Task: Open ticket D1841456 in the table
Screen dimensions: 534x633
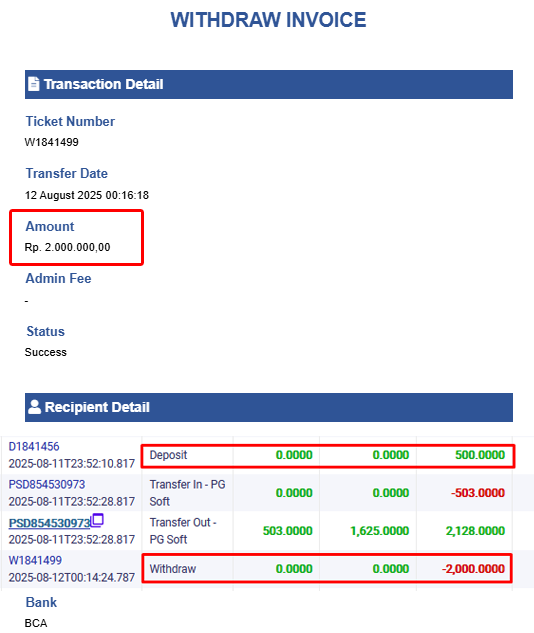Action: (x=34, y=446)
